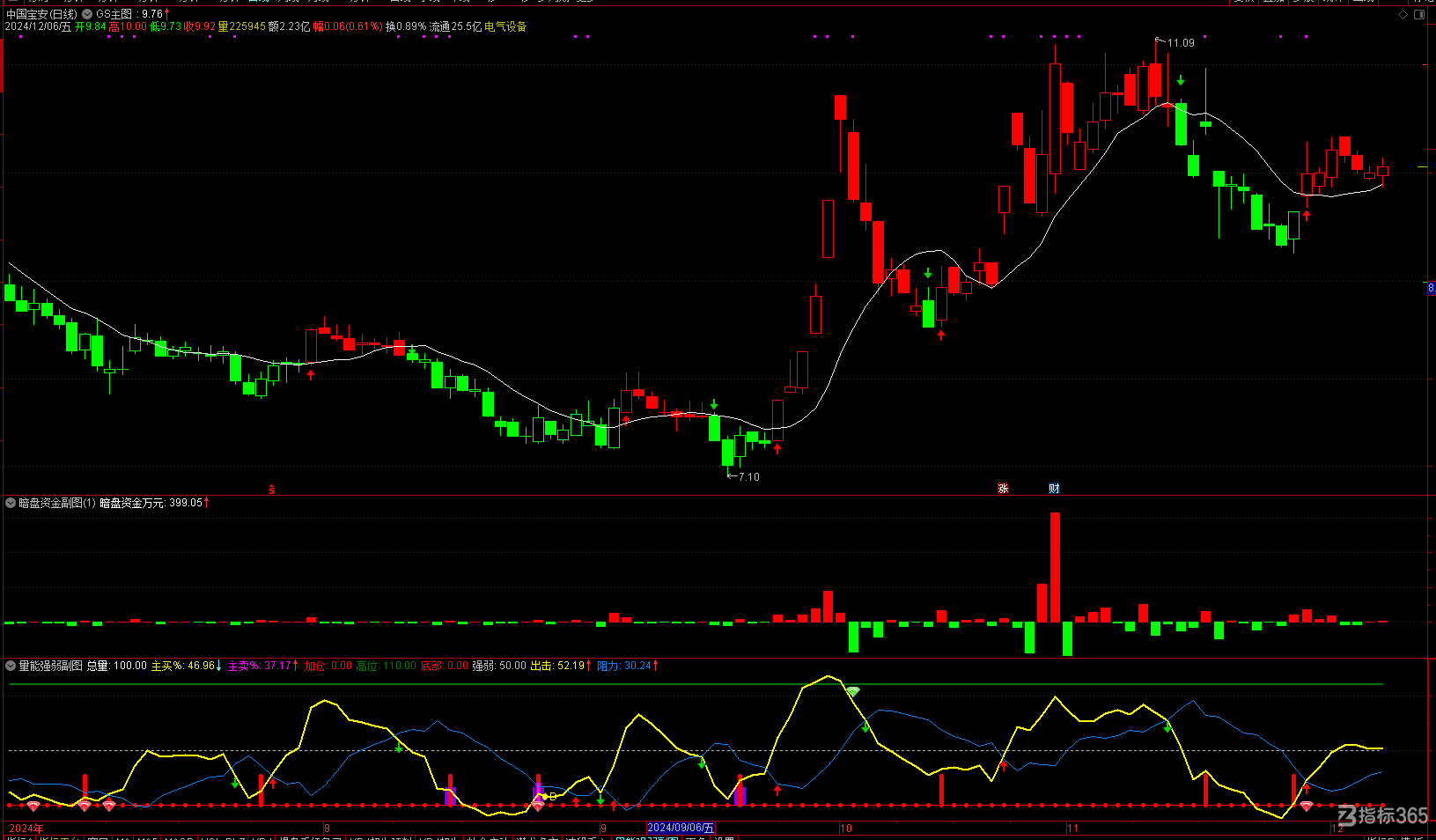Click the 11.09 highest price label
Screen dimensions: 1436x840
[x=1181, y=43]
